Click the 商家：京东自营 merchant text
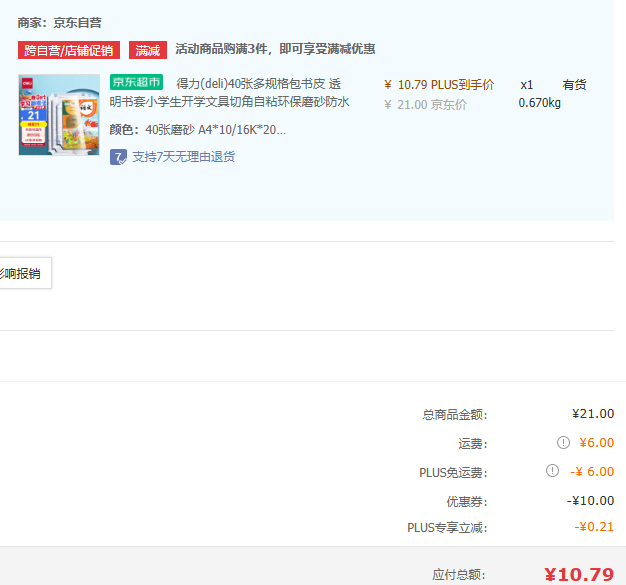 click(x=59, y=22)
